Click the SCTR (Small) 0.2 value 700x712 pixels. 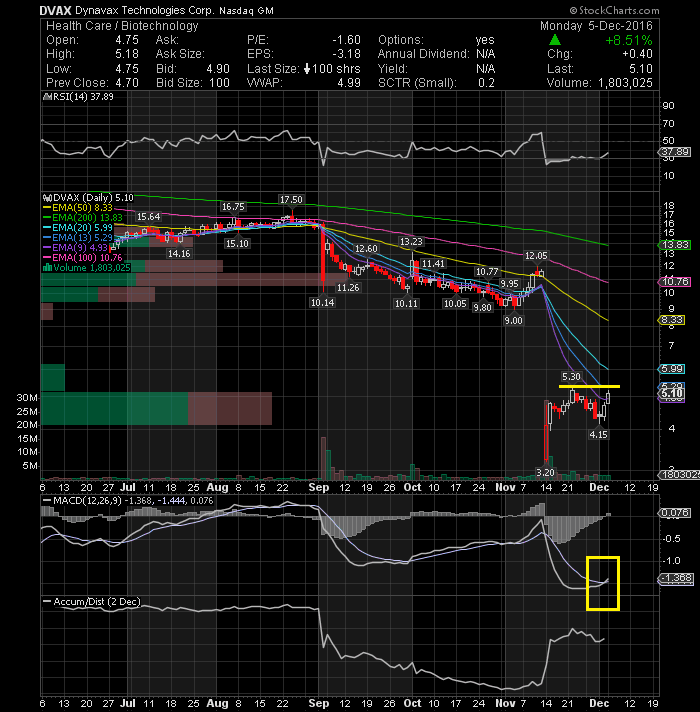tap(486, 83)
